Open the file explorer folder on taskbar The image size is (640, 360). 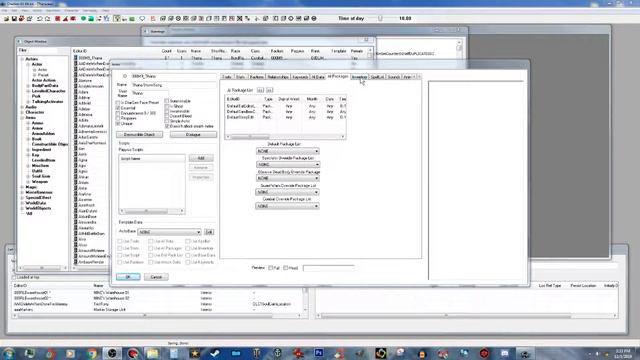point(152,353)
